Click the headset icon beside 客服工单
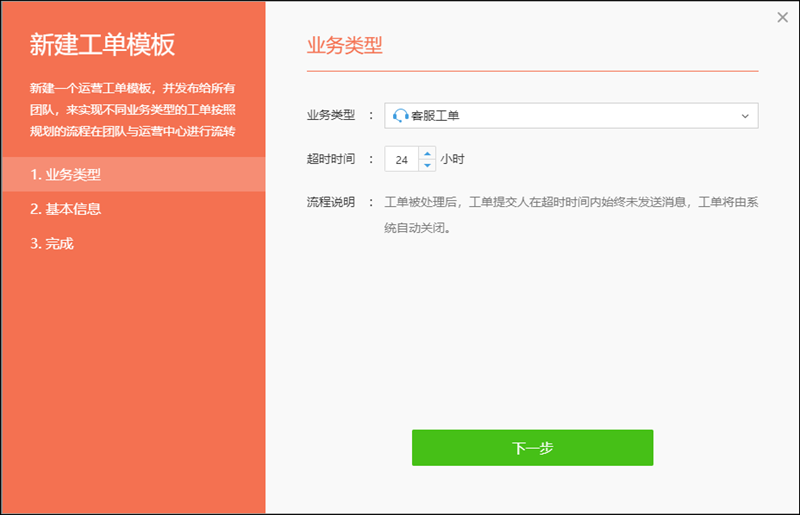Image resolution: width=800 pixels, height=515 pixels. click(401, 115)
